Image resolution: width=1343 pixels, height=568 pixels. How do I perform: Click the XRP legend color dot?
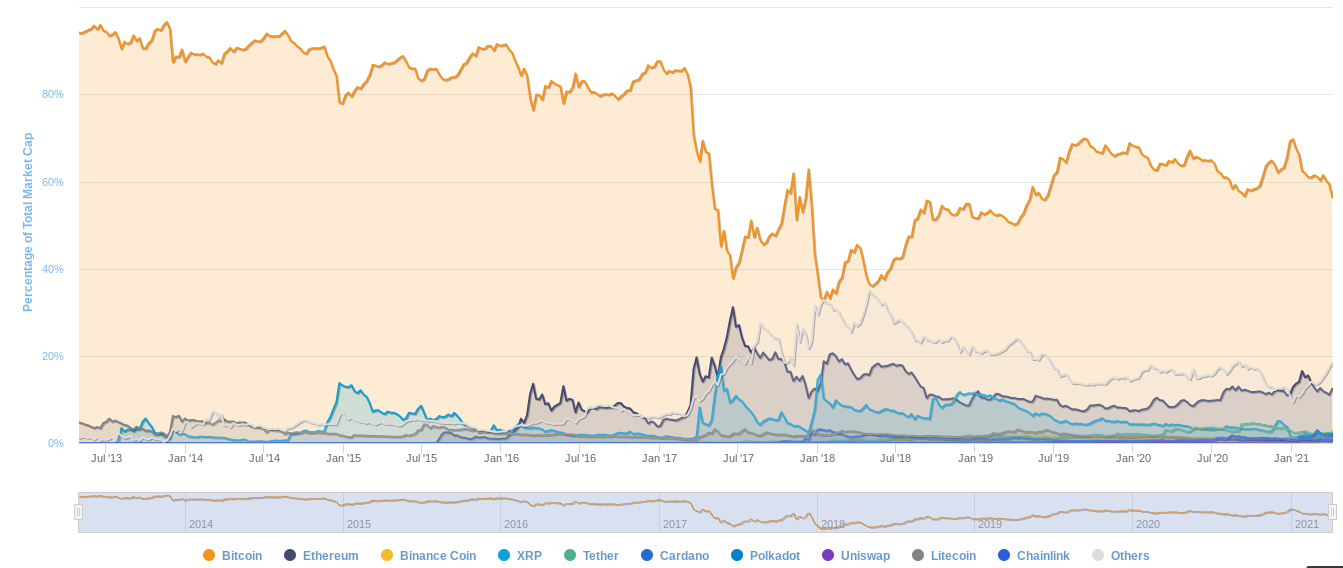(x=504, y=555)
